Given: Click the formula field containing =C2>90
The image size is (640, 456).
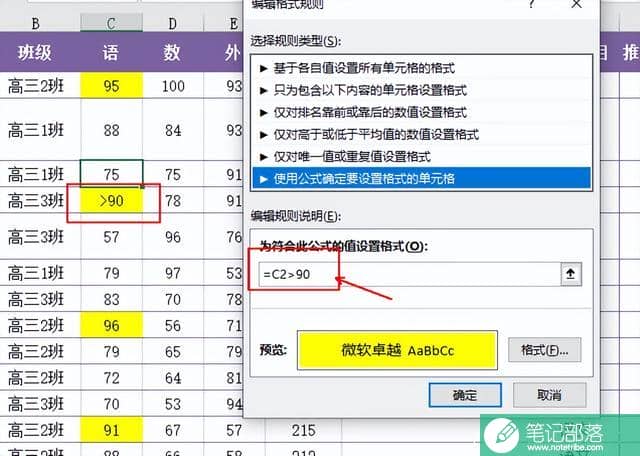Looking at the screenshot, I should tap(410, 274).
